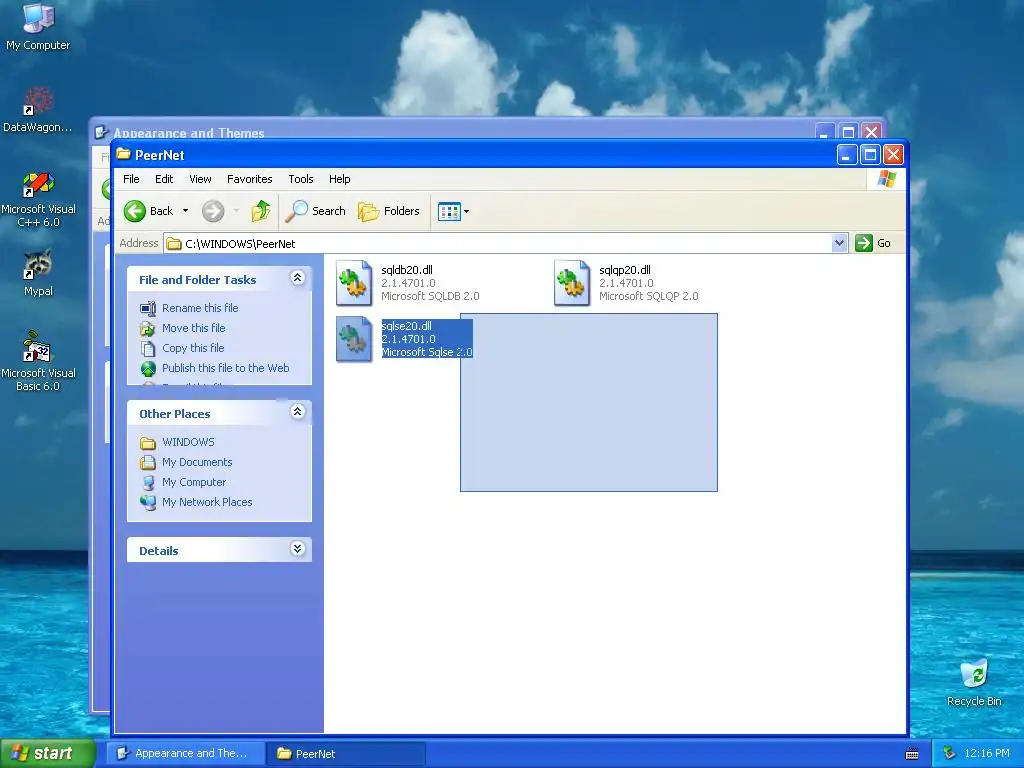
Task: Open My Computer in Other Places
Action: click(194, 482)
